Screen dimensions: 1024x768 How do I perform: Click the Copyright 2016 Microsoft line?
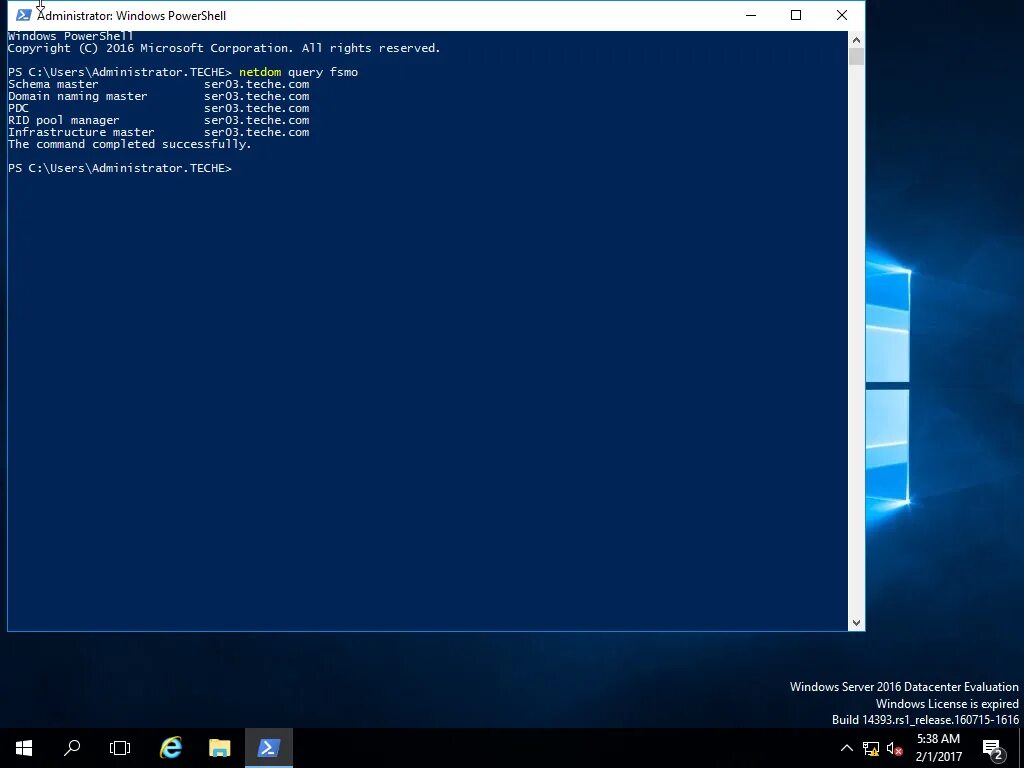pos(224,48)
